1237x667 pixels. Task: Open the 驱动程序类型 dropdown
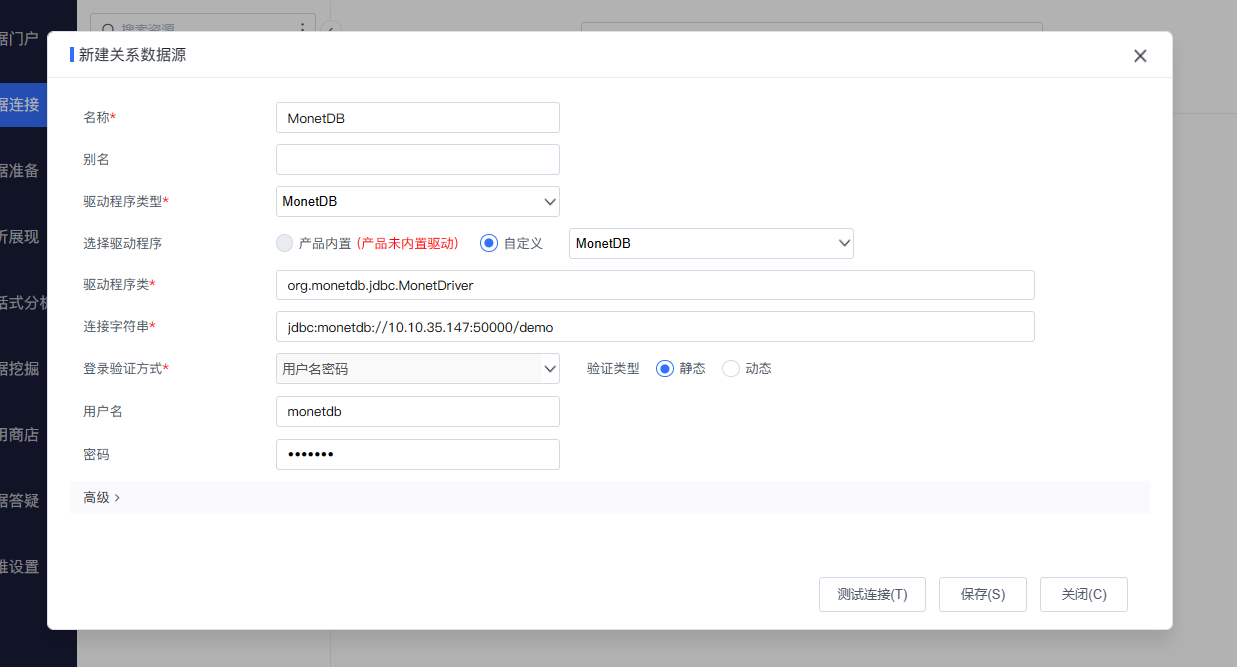[x=418, y=202]
